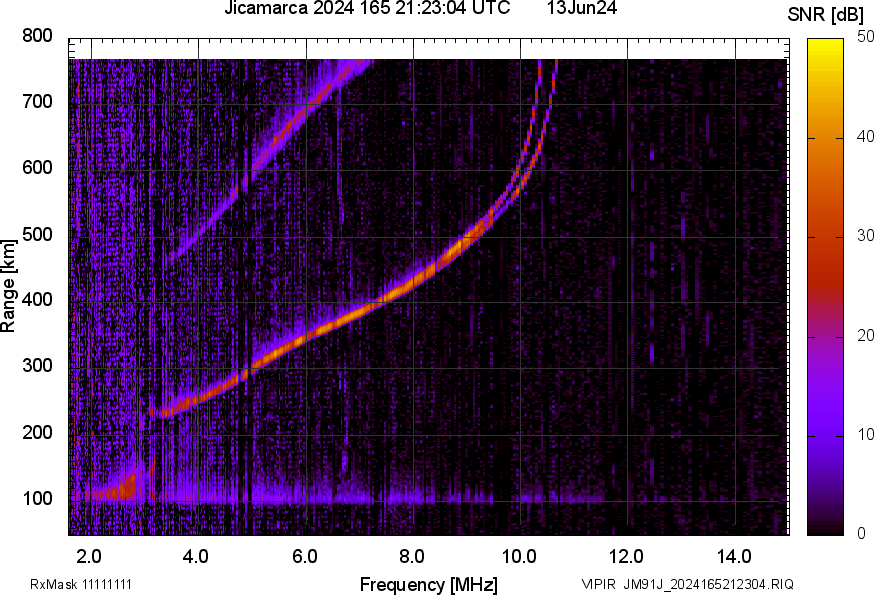Click the 10.0 frequency tick label
This screenshot has height=595, width=874.
(x=519, y=556)
